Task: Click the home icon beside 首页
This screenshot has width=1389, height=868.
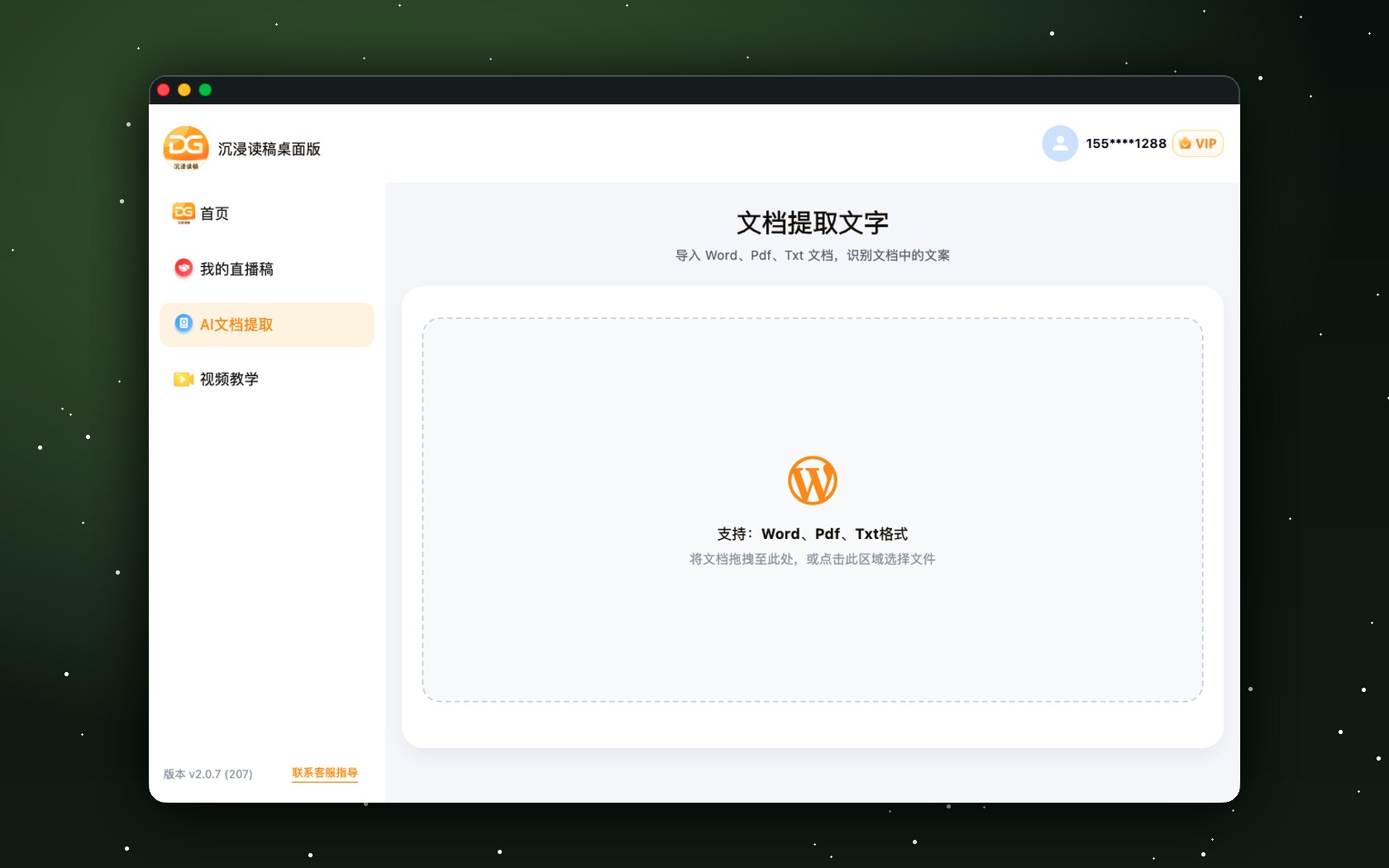Action: (184, 213)
